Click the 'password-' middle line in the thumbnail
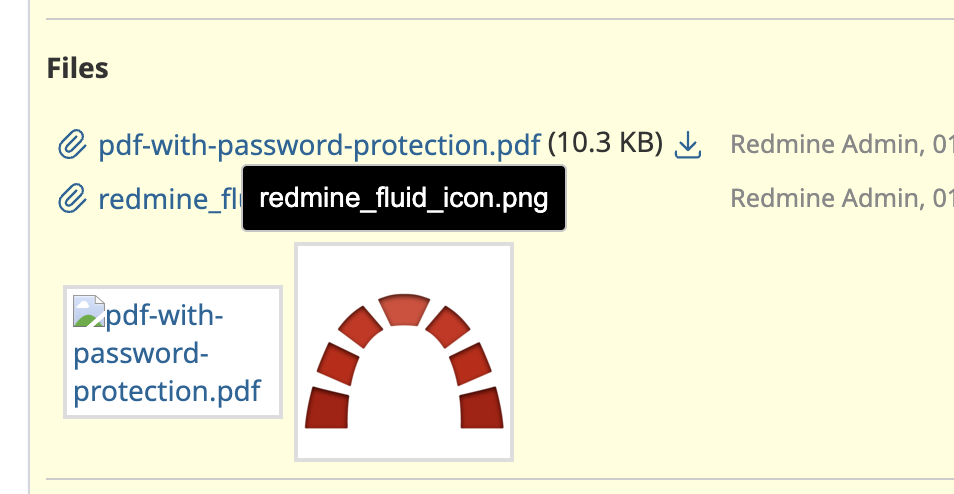The height and width of the screenshot is (494, 954). point(141,353)
